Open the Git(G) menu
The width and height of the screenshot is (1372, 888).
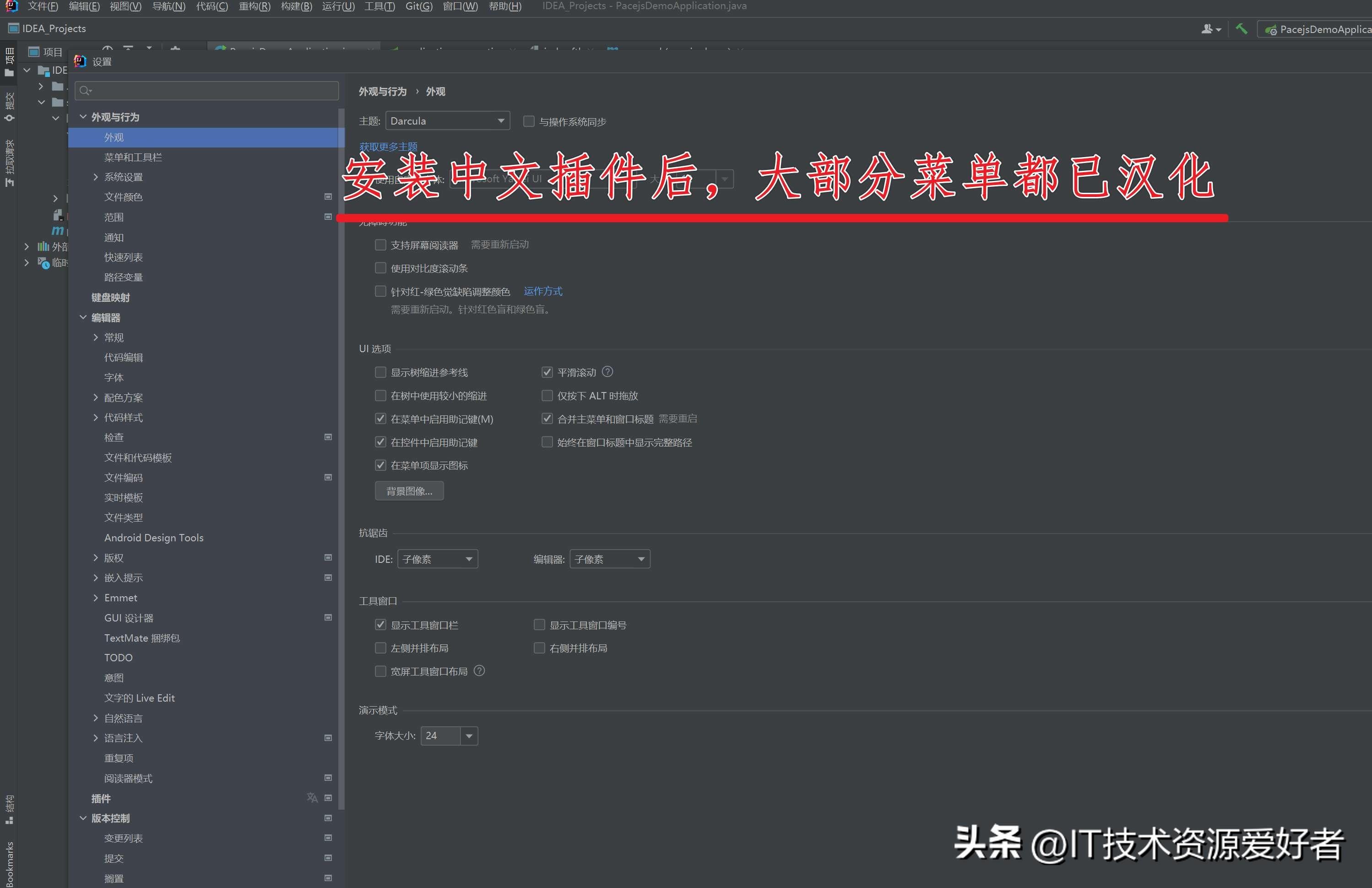419,6
